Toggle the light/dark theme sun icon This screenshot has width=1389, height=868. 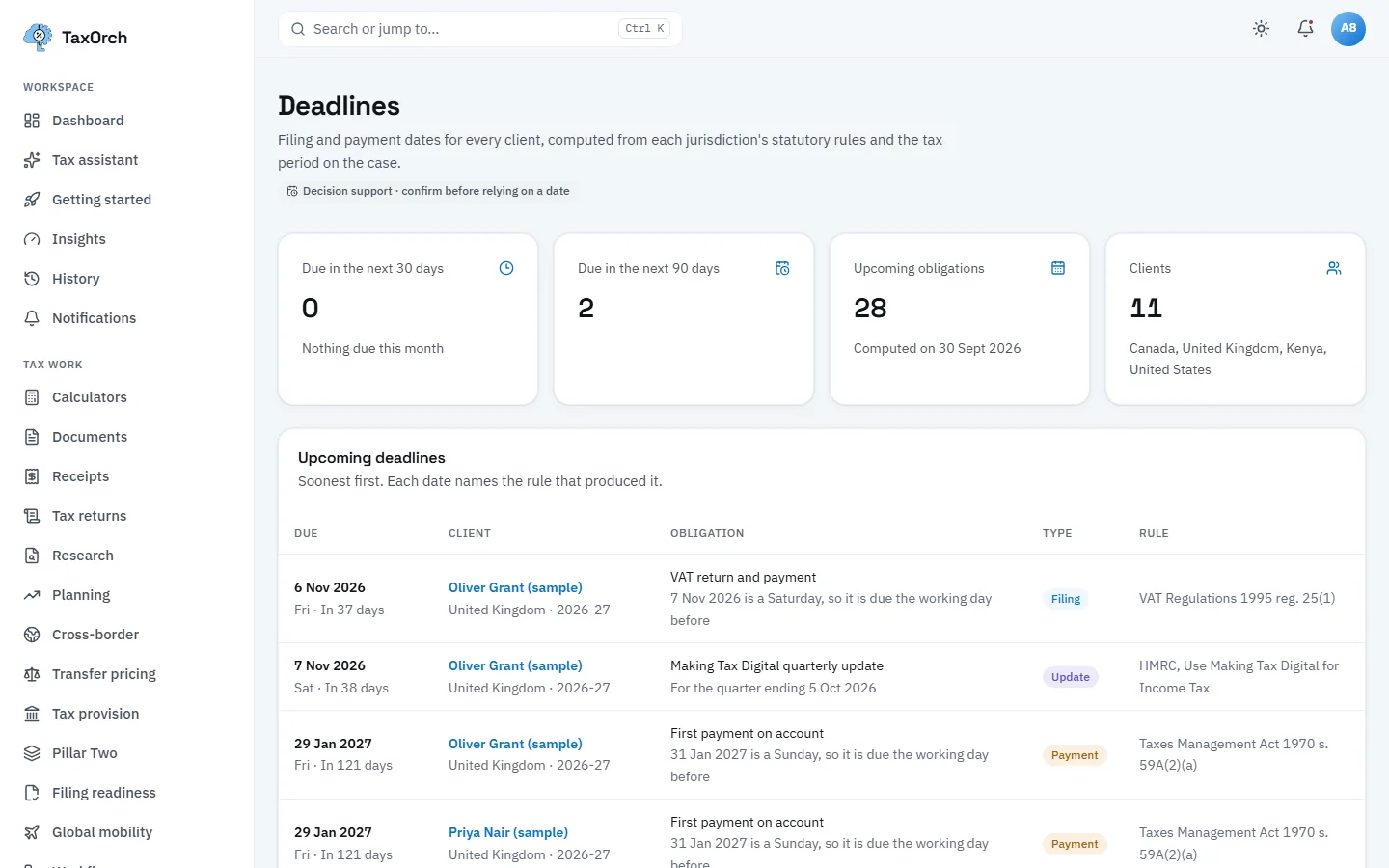(1261, 29)
